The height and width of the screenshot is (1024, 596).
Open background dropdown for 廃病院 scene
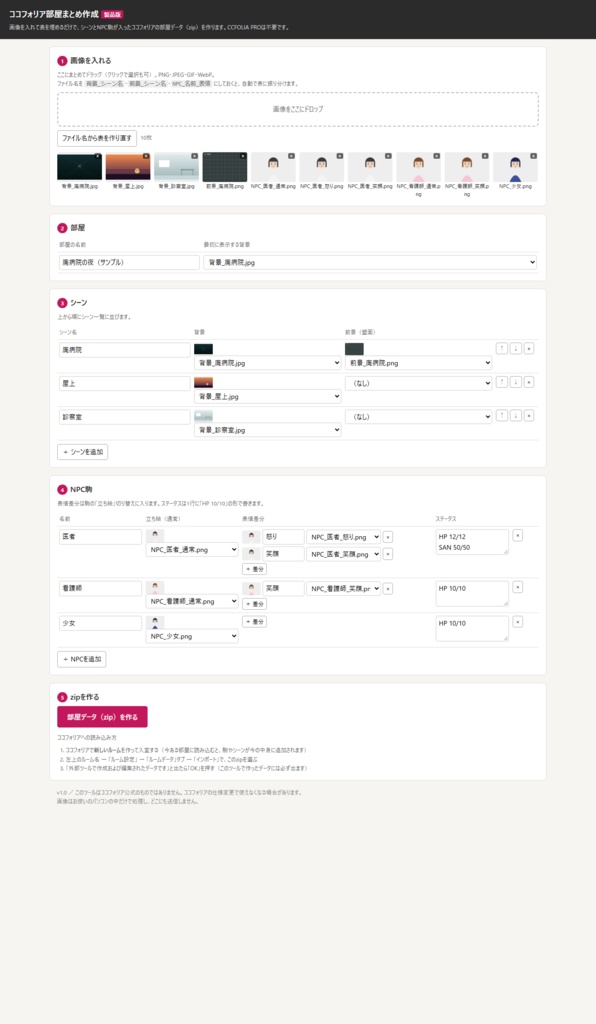coord(268,362)
